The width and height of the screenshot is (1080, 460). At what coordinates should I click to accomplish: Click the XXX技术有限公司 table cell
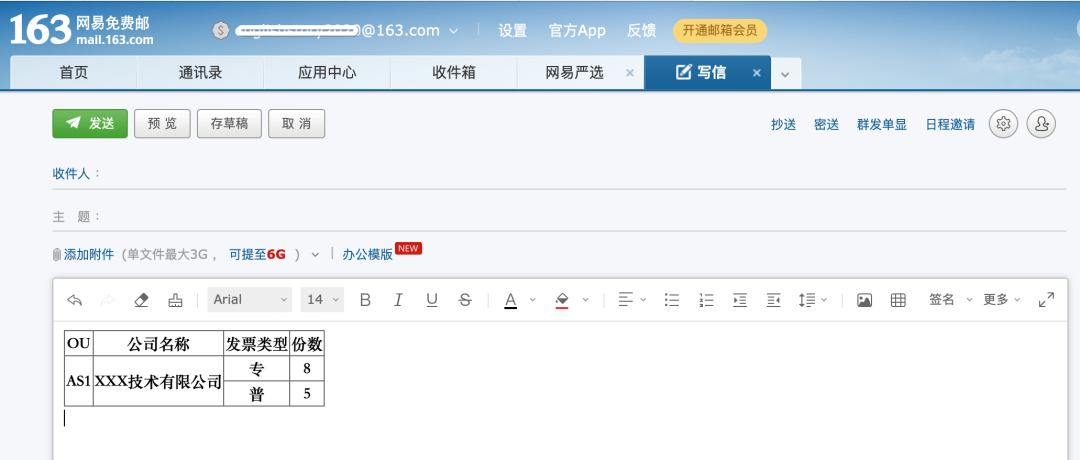point(158,381)
